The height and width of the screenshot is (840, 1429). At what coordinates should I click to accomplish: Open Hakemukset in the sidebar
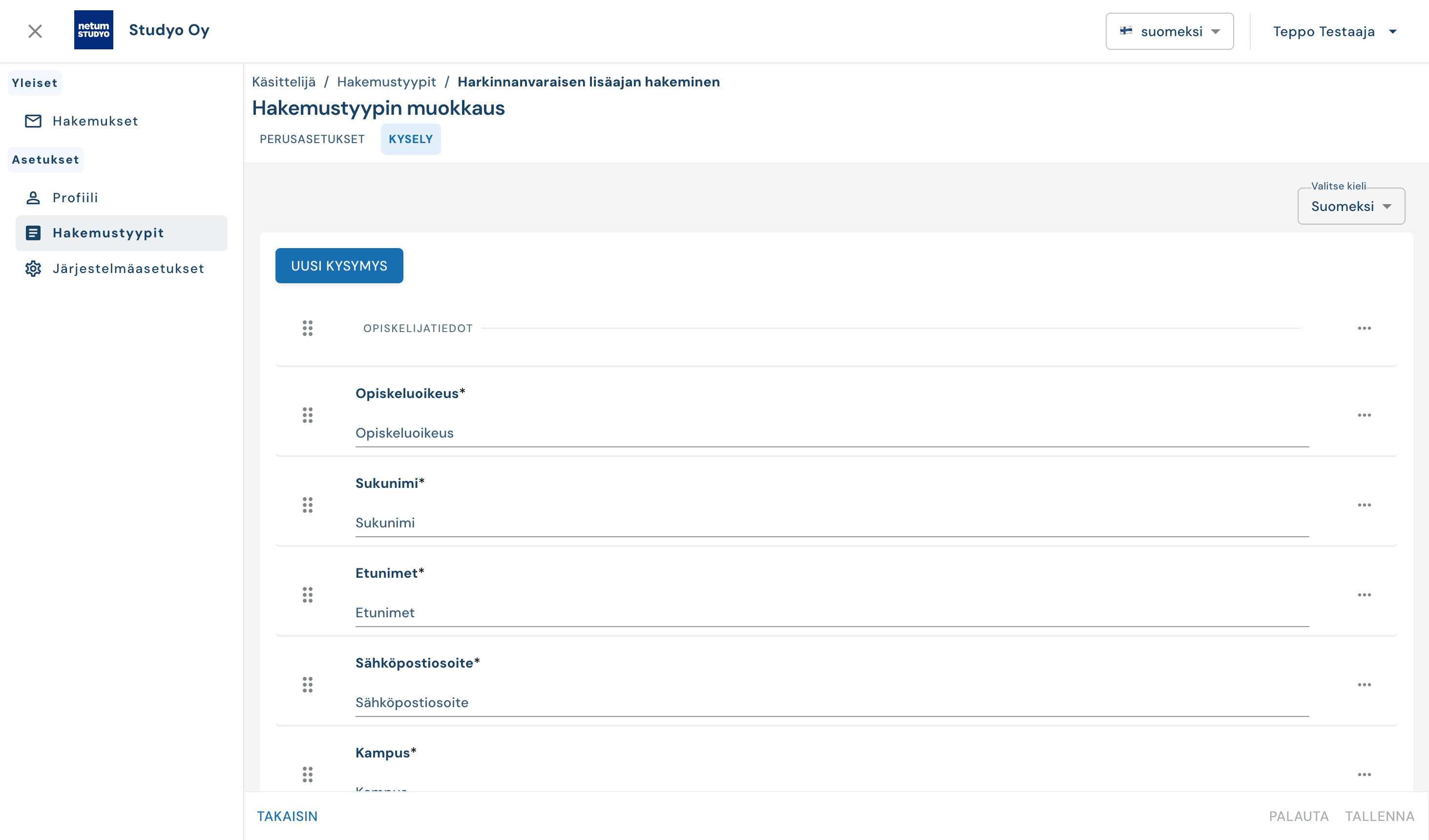[x=95, y=121]
